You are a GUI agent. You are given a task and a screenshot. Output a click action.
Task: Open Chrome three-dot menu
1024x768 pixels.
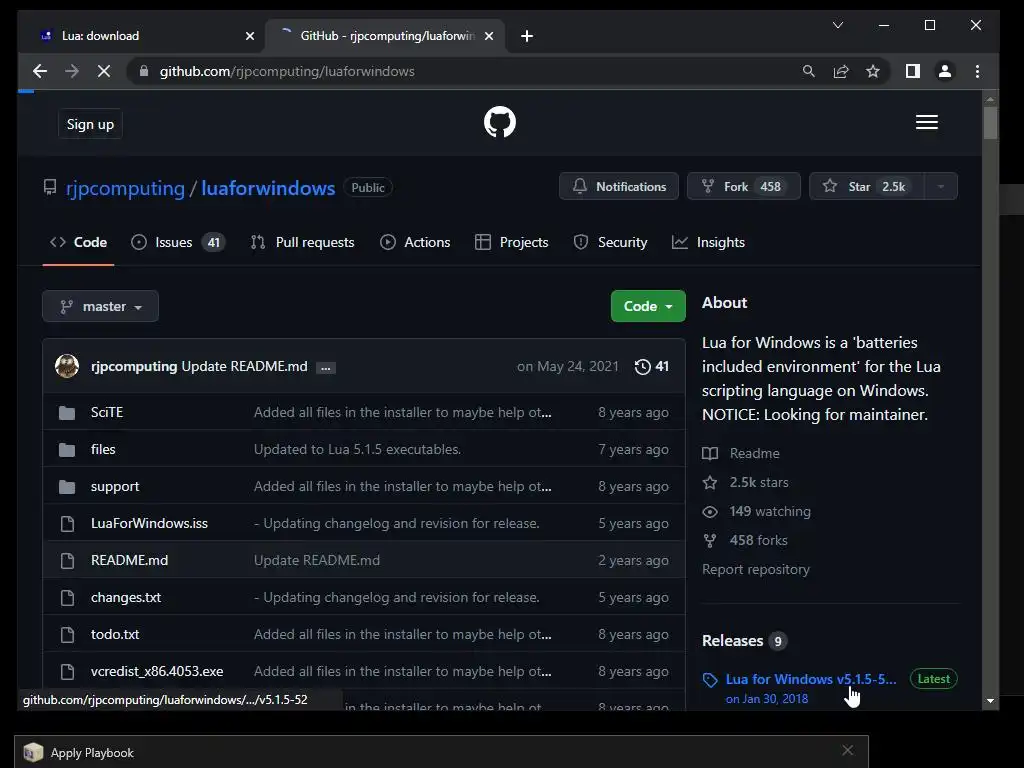[978, 71]
